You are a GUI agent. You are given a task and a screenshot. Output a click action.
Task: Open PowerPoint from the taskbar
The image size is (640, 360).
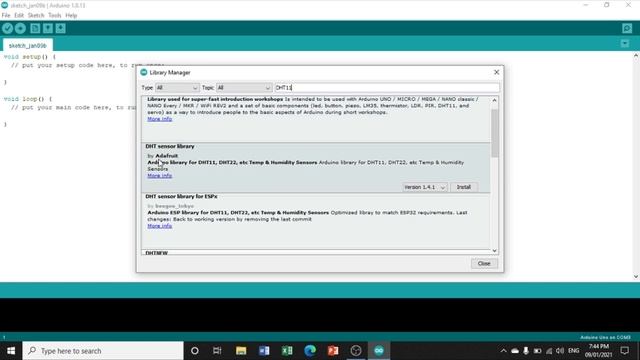(333, 351)
